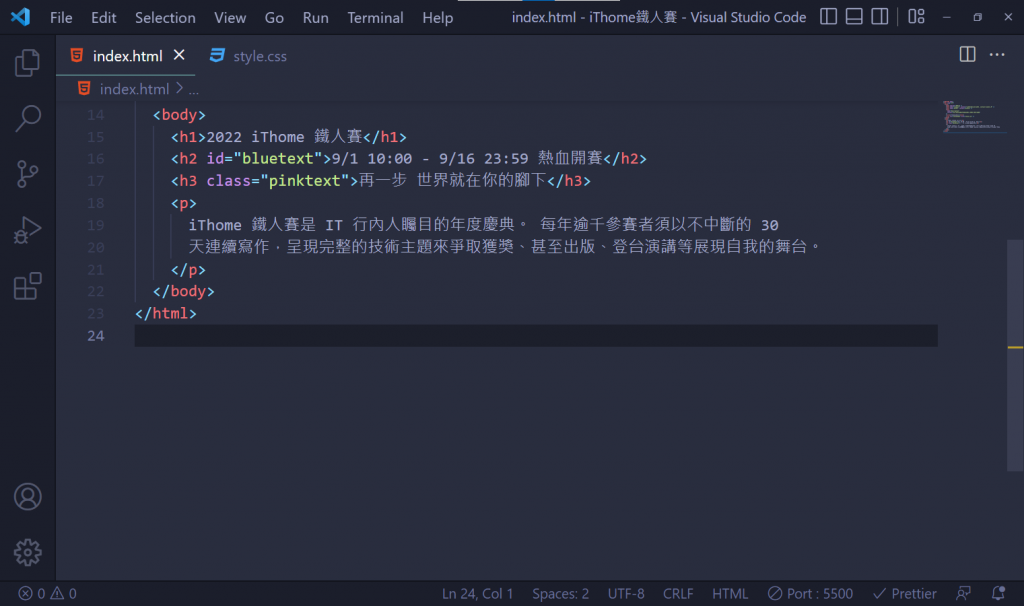Click line number 19 in the gutter
This screenshot has height=606, width=1024.
coord(95,225)
